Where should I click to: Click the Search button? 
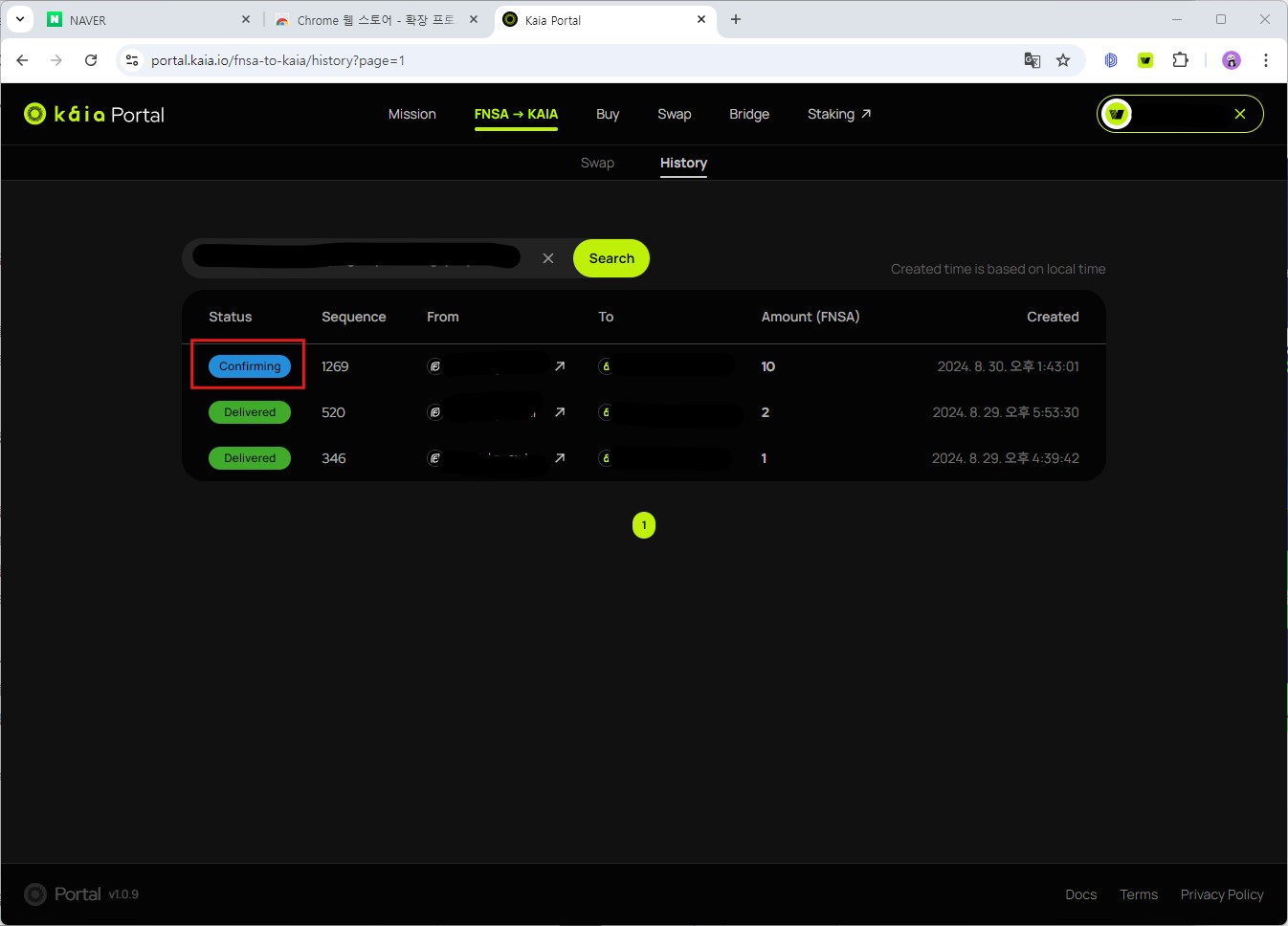611,258
